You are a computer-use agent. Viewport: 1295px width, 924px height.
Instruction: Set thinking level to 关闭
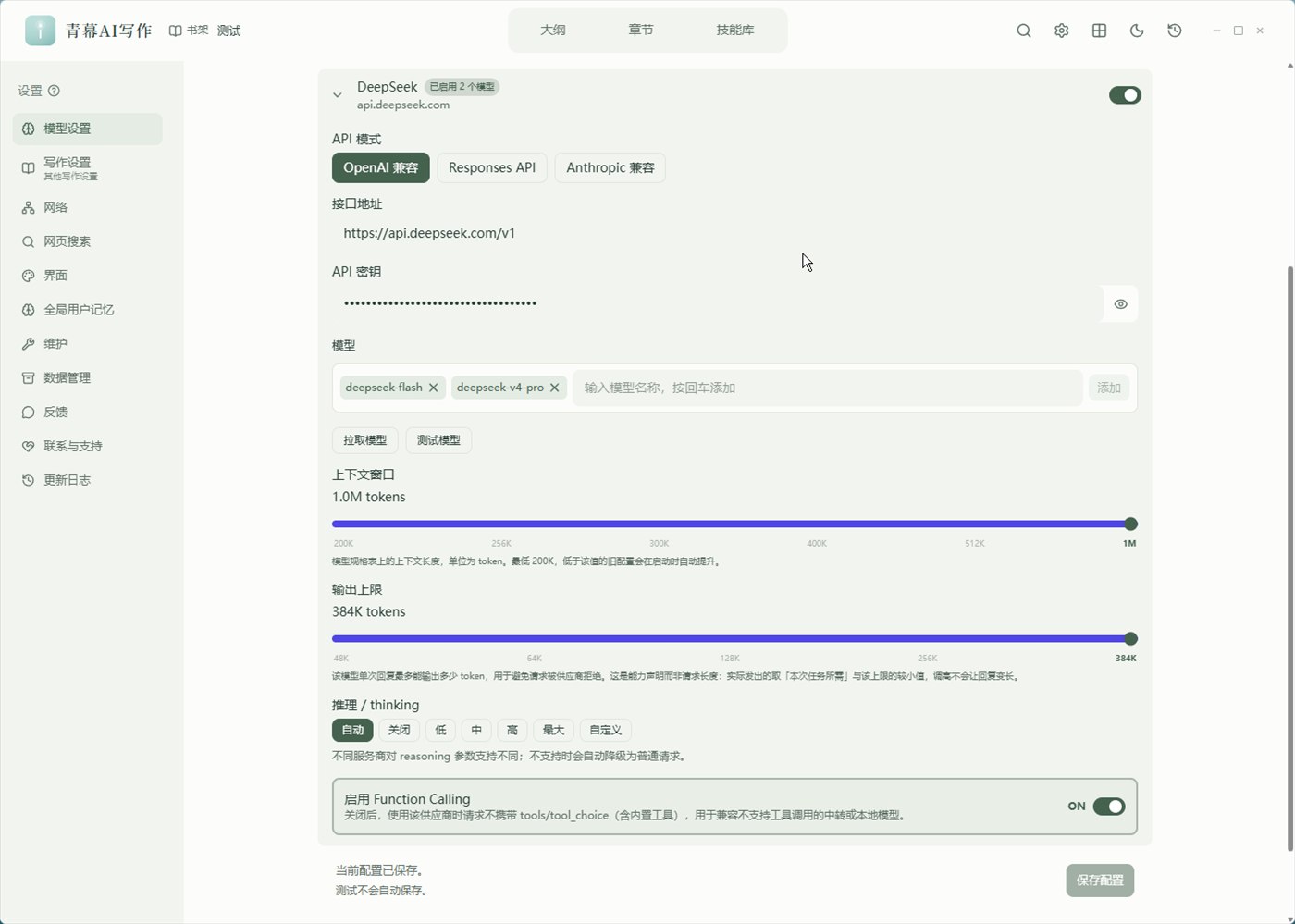(400, 730)
